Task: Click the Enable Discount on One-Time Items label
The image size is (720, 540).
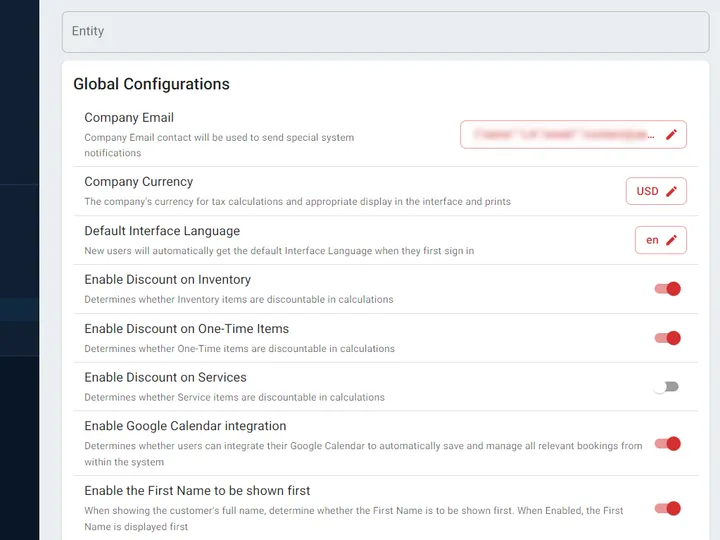Action: point(187,329)
